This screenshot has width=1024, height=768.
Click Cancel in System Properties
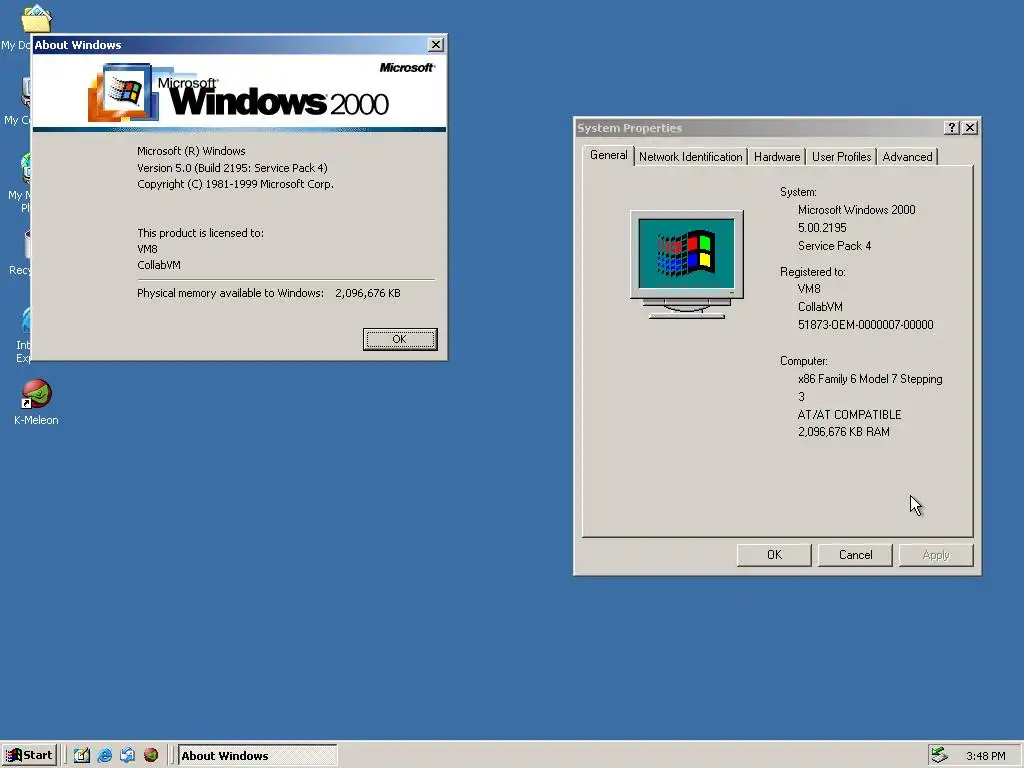(855, 554)
